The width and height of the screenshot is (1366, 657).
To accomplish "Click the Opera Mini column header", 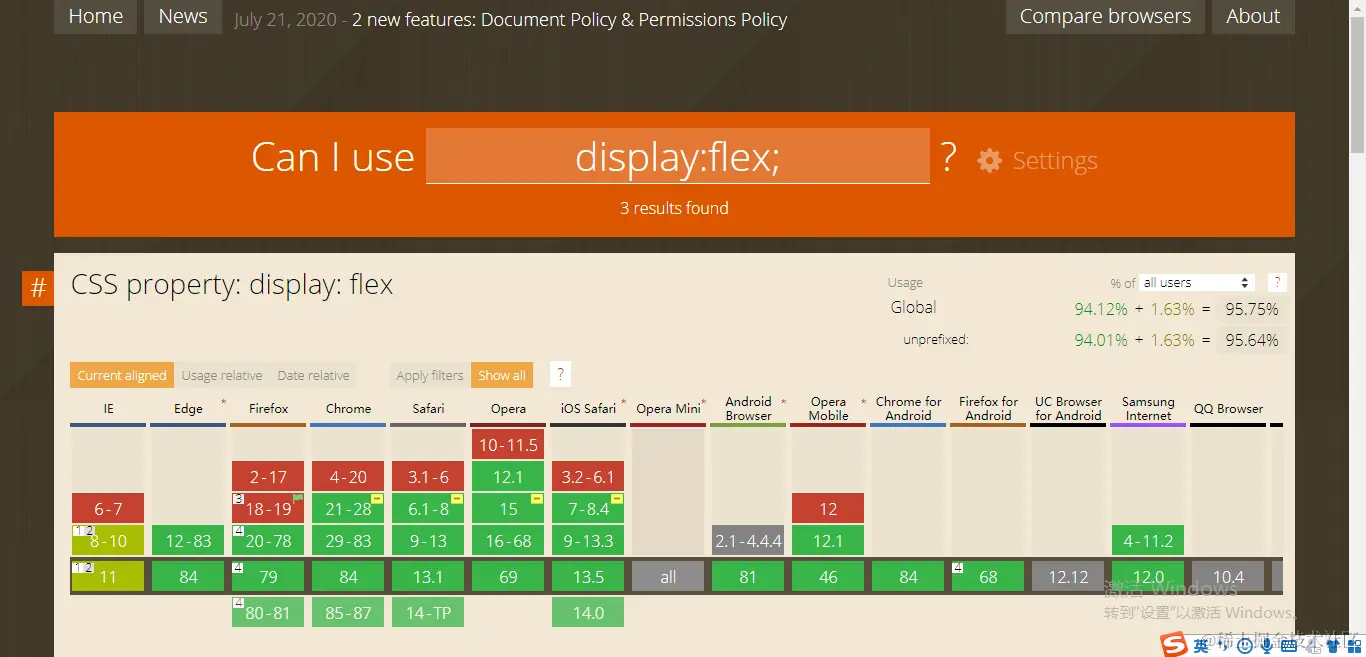I will coord(668,409).
